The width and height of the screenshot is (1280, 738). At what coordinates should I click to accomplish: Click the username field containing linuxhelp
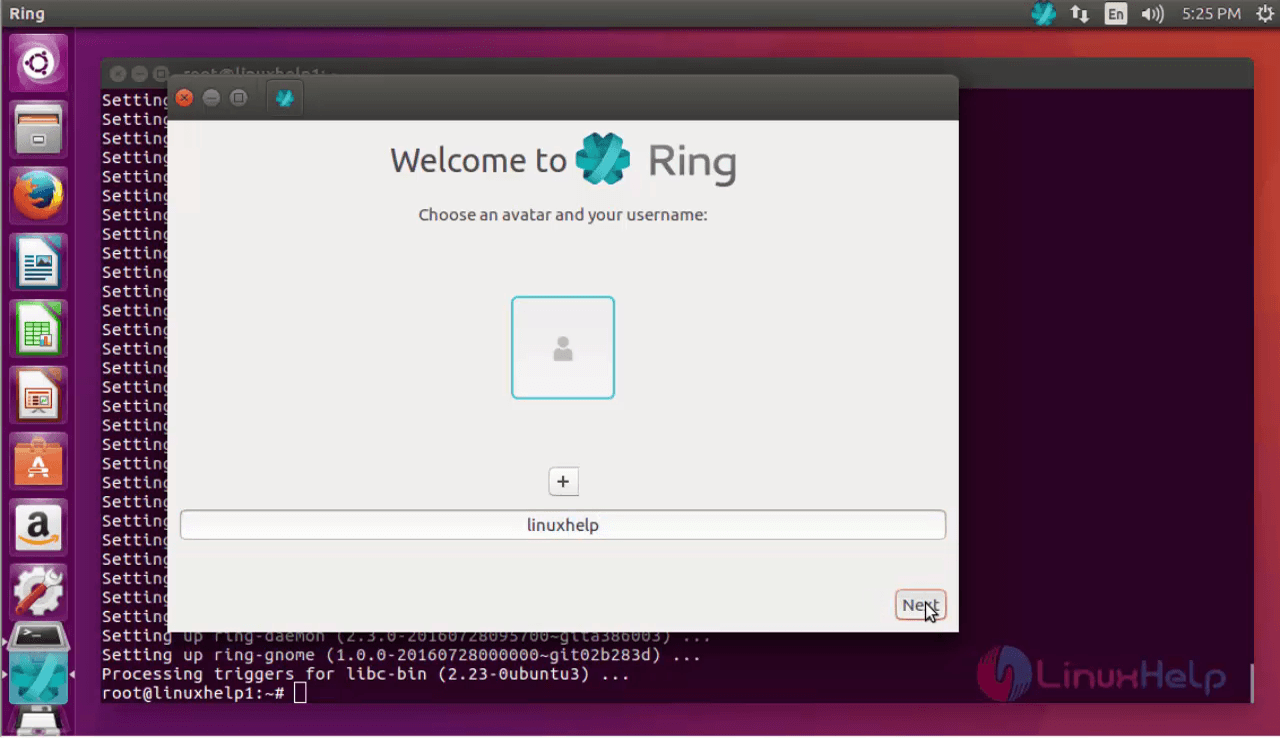563,525
